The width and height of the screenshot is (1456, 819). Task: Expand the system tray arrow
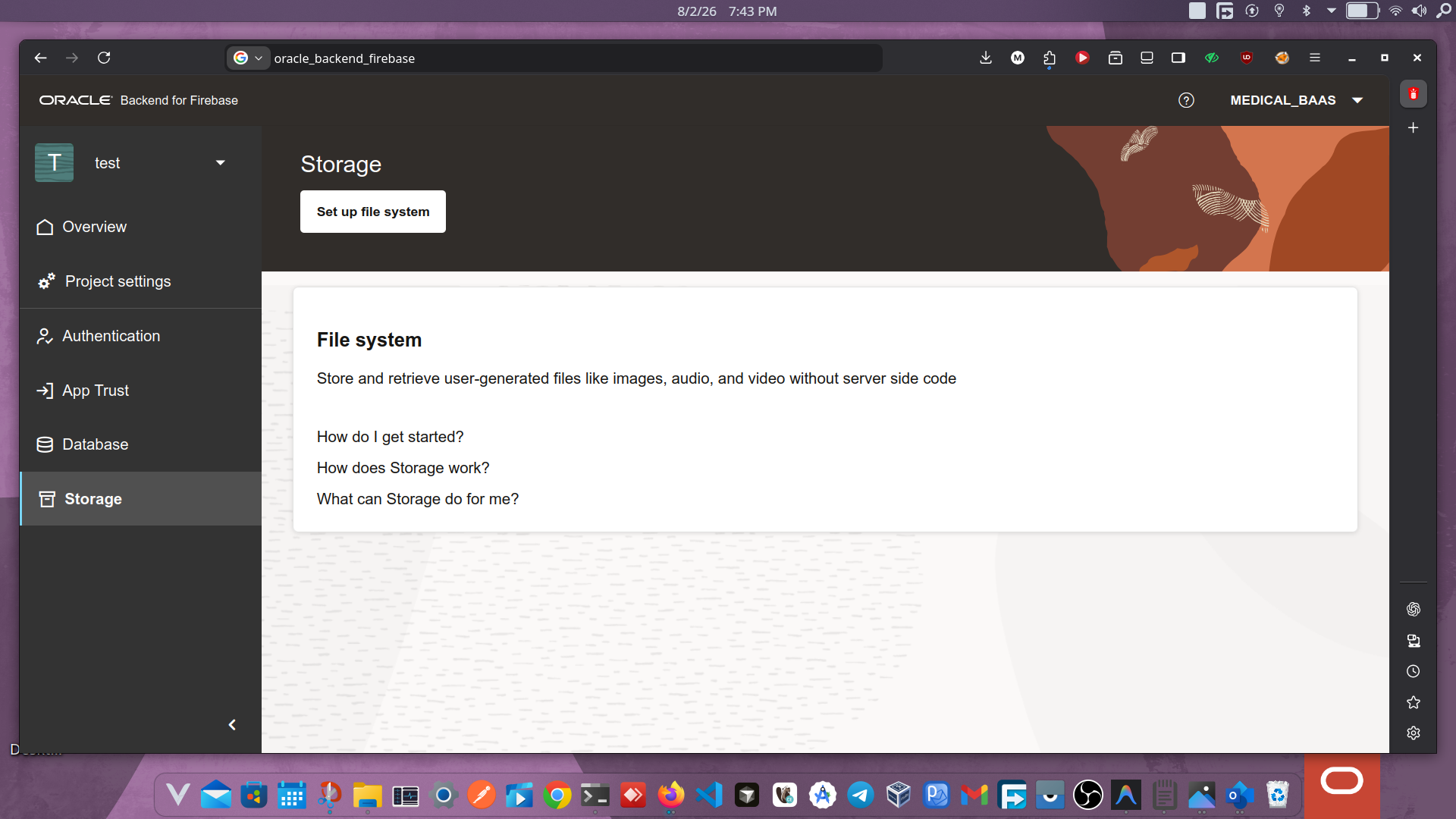click(1331, 11)
